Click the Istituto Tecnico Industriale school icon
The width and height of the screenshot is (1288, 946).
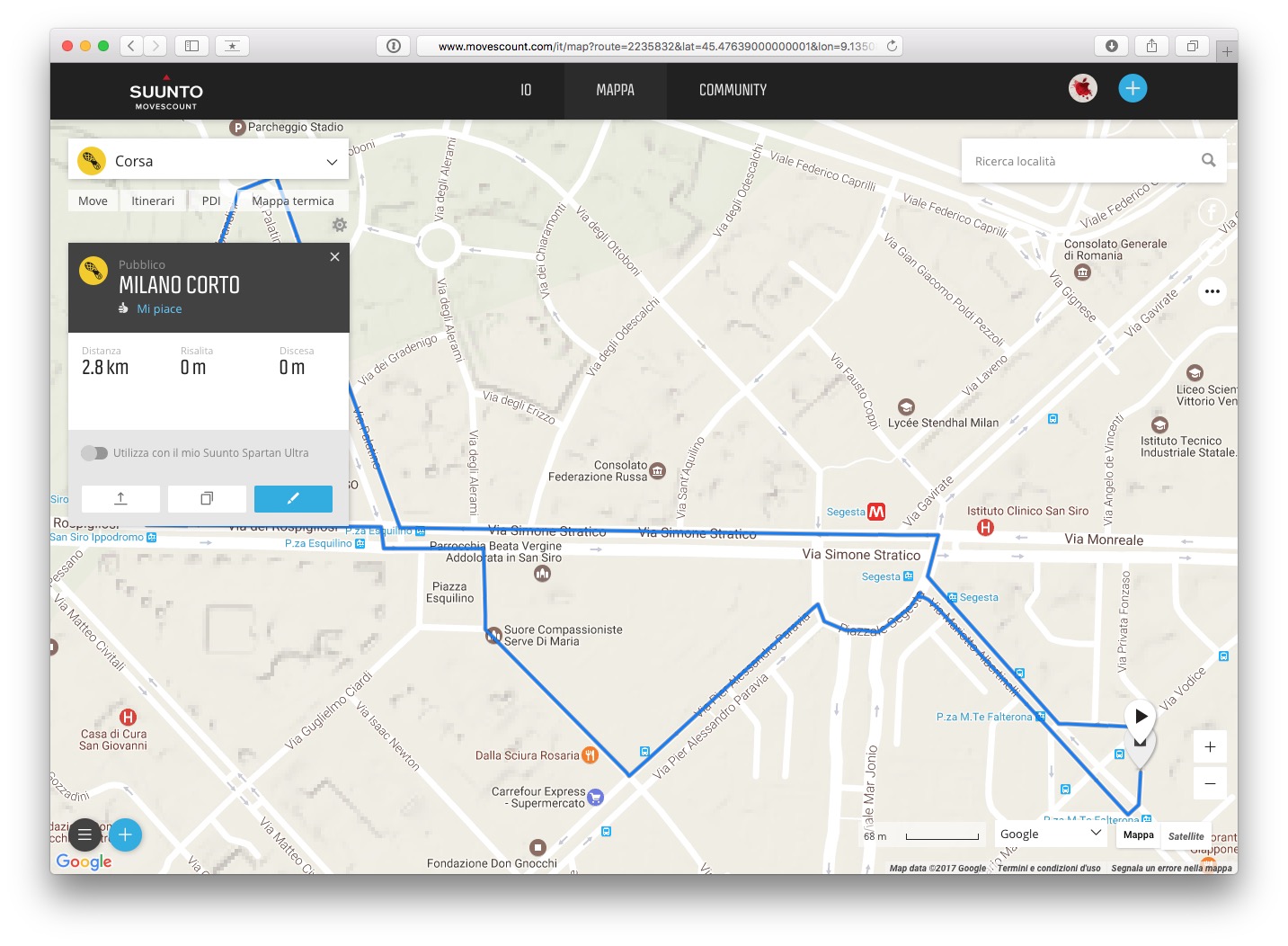(x=1160, y=424)
